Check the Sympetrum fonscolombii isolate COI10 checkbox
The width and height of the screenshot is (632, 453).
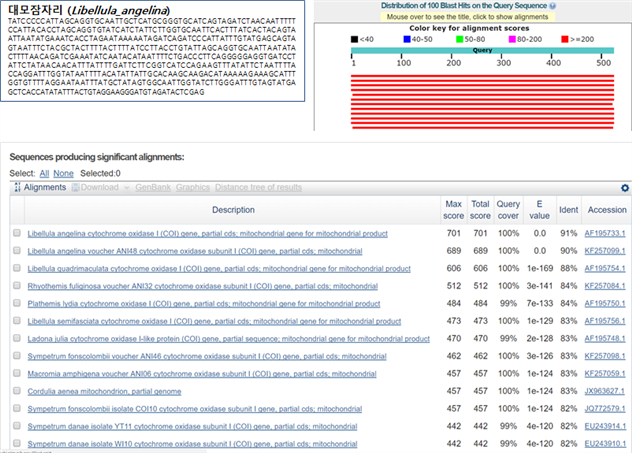(x=17, y=408)
